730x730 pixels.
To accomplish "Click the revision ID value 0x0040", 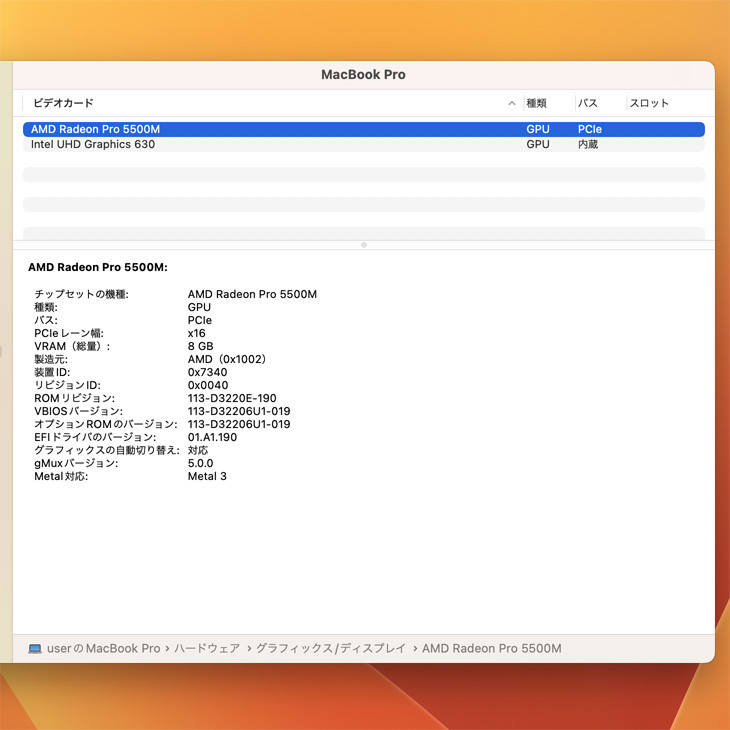I will tap(208, 385).
